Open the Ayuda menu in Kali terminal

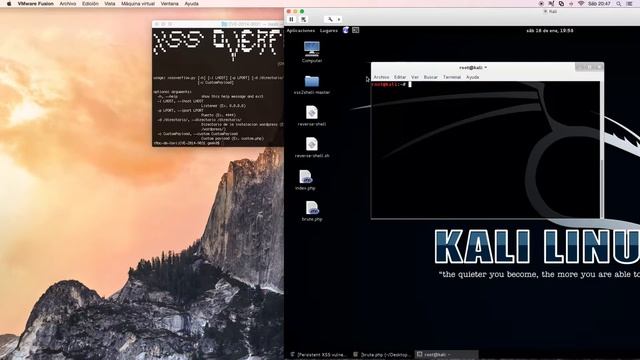pyautogui.click(x=473, y=77)
